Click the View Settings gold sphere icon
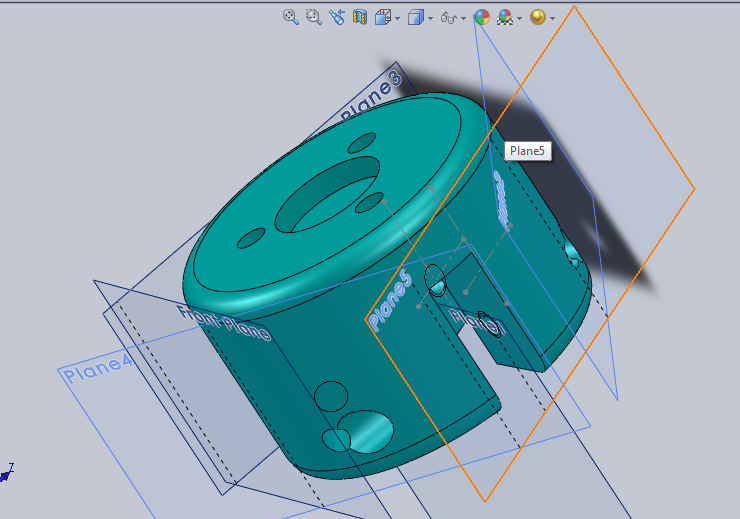Image resolution: width=740 pixels, height=519 pixels. coord(538,17)
